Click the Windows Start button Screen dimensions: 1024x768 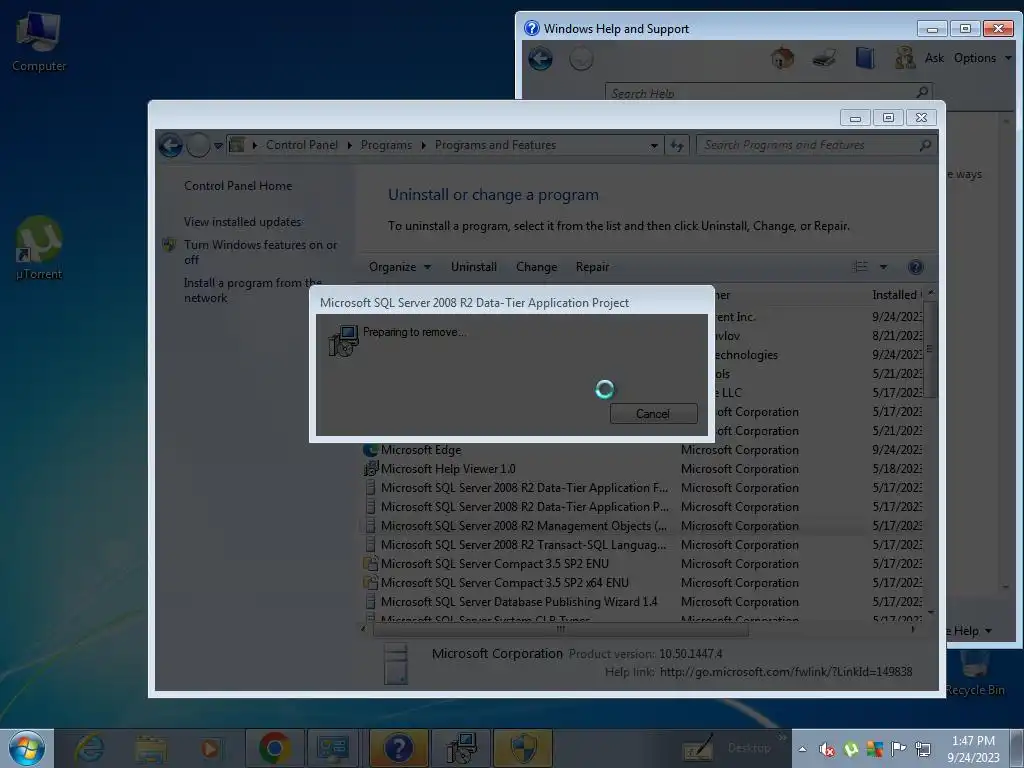point(27,748)
